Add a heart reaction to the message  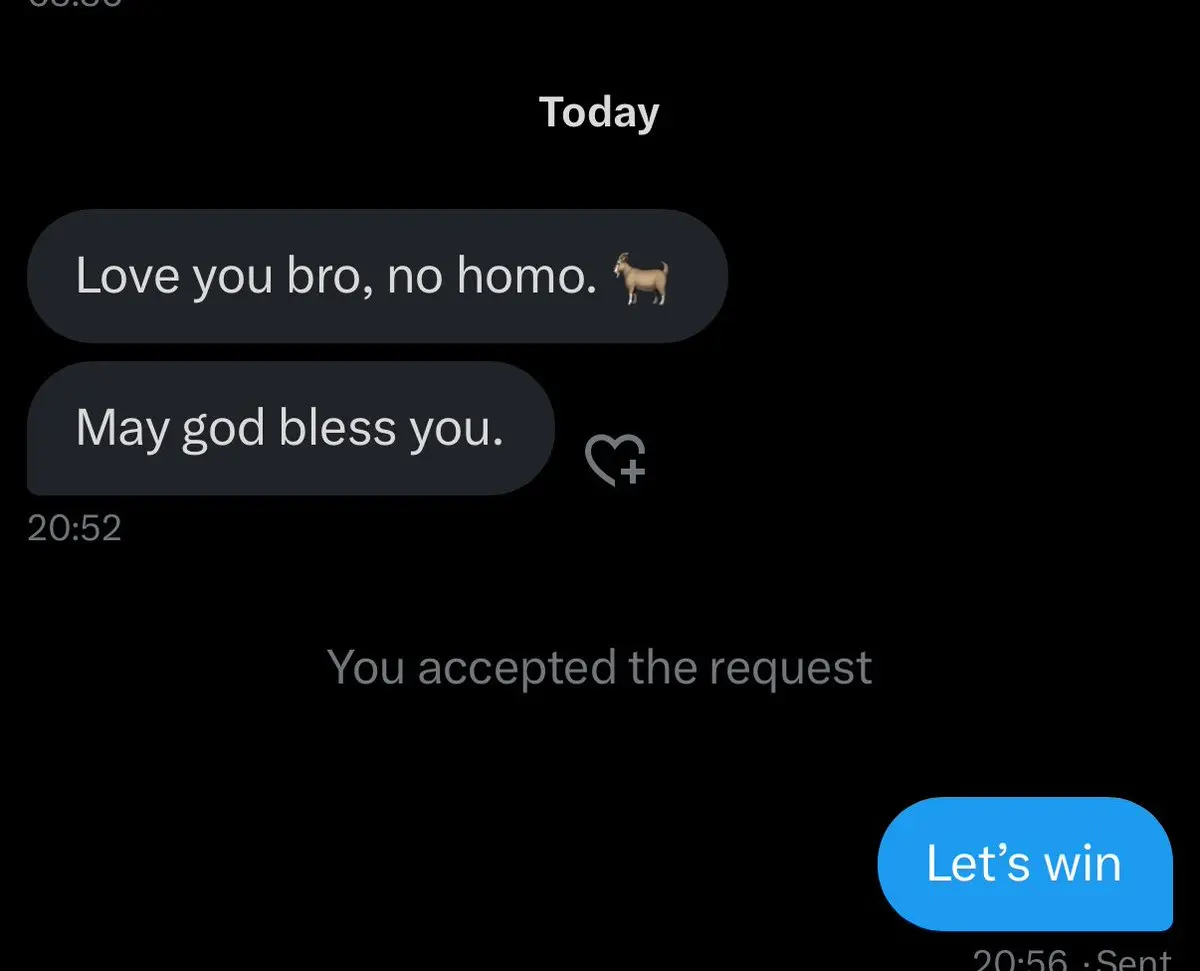[615, 460]
